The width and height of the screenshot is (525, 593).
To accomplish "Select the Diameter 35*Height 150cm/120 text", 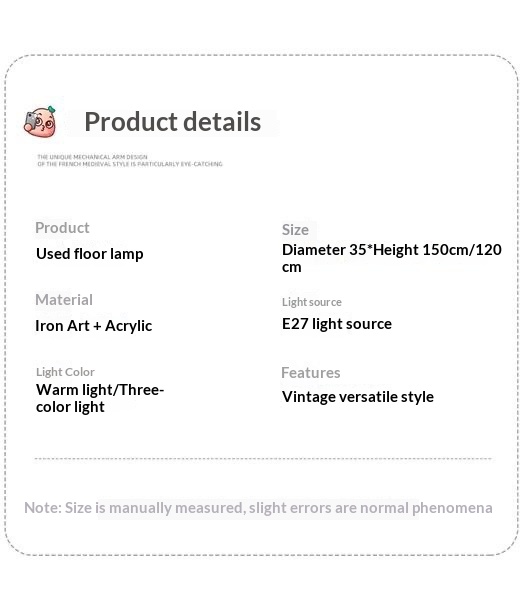I will click(392, 250).
